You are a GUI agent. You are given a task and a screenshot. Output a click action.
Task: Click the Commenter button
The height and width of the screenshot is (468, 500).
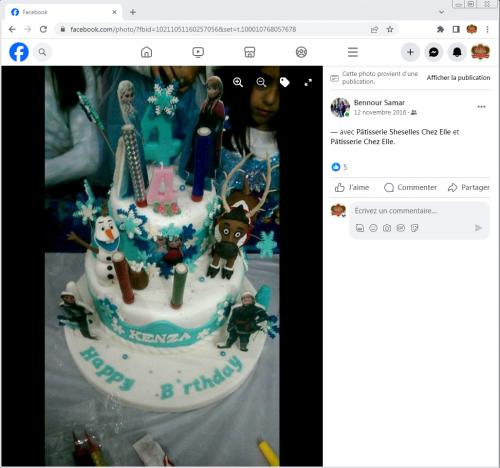click(410, 188)
